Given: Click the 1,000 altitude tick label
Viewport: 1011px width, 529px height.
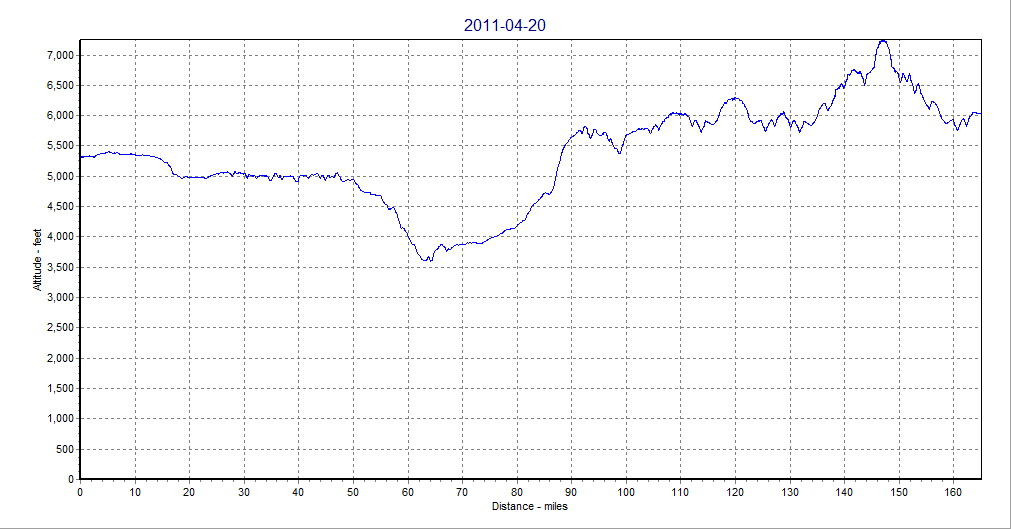Looking at the screenshot, I should tap(59, 419).
